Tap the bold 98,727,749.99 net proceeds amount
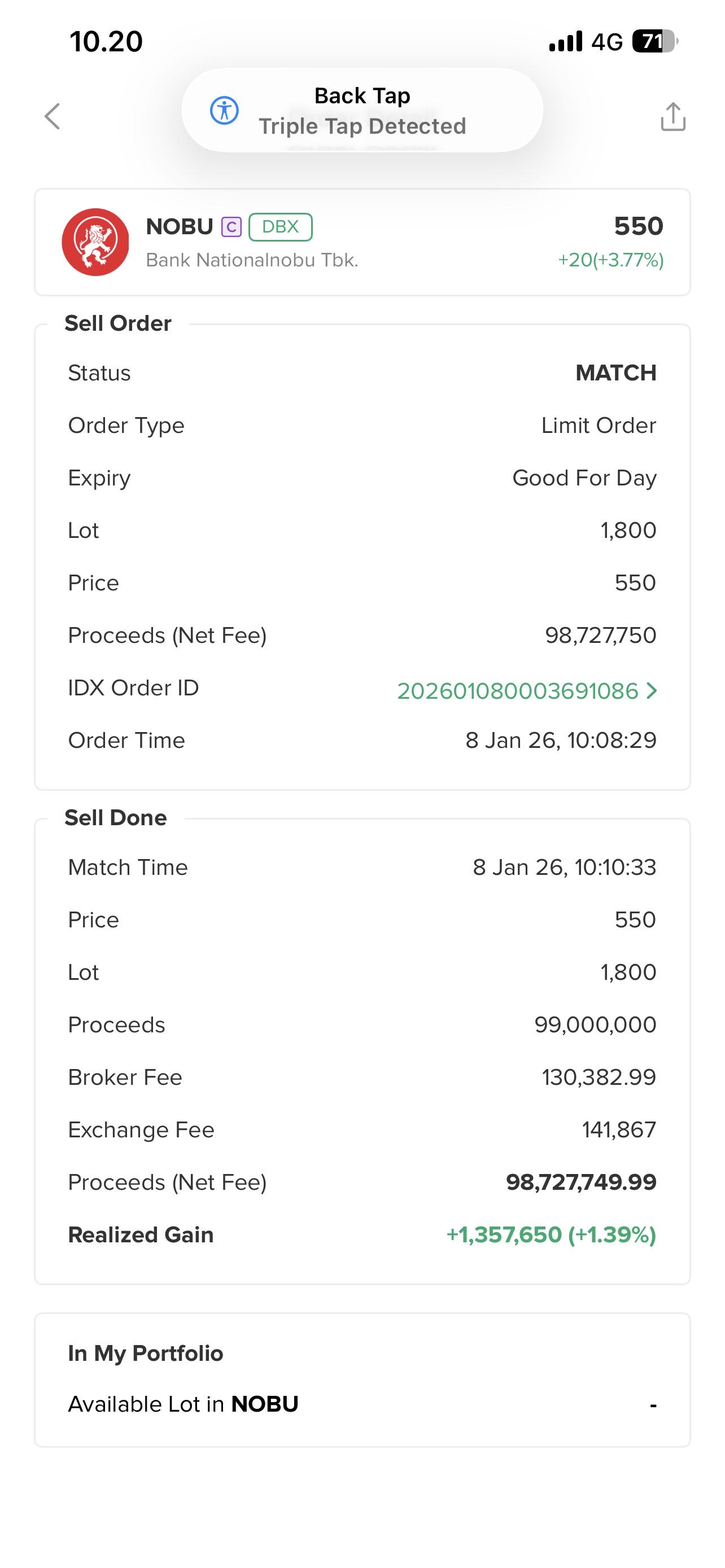Viewport: 725px width, 1568px height. (x=580, y=1182)
